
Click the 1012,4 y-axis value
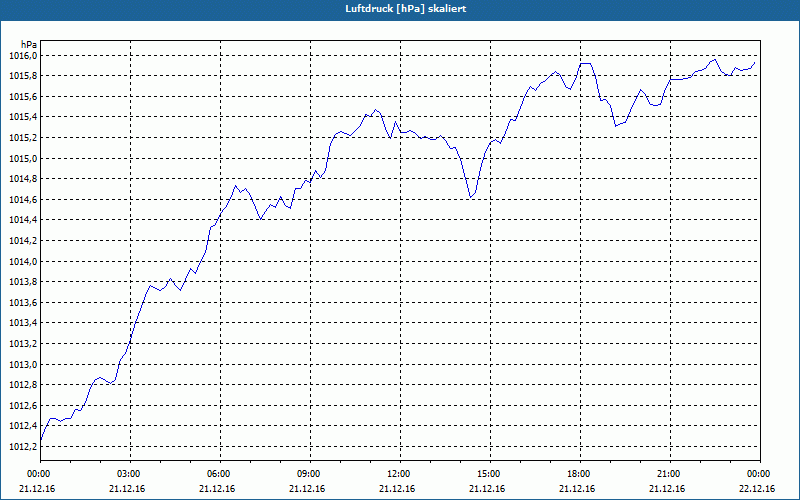click(23, 426)
